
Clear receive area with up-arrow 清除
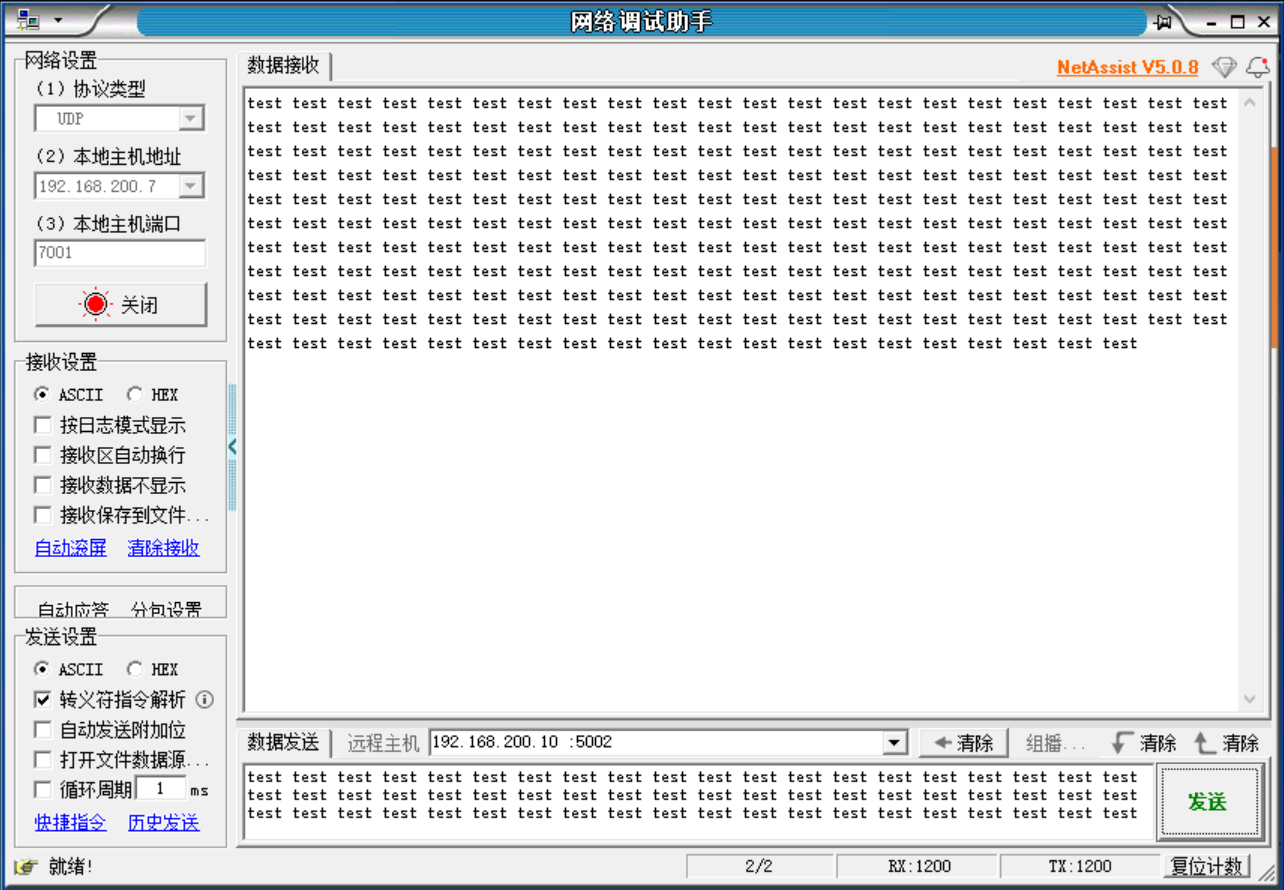(x=1226, y=743)
